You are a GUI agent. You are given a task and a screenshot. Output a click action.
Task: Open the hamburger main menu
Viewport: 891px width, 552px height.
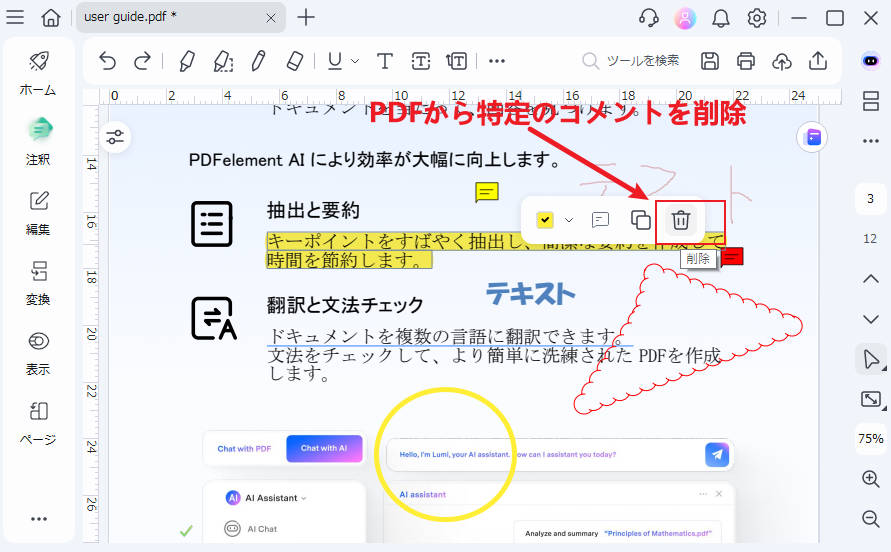15,18
